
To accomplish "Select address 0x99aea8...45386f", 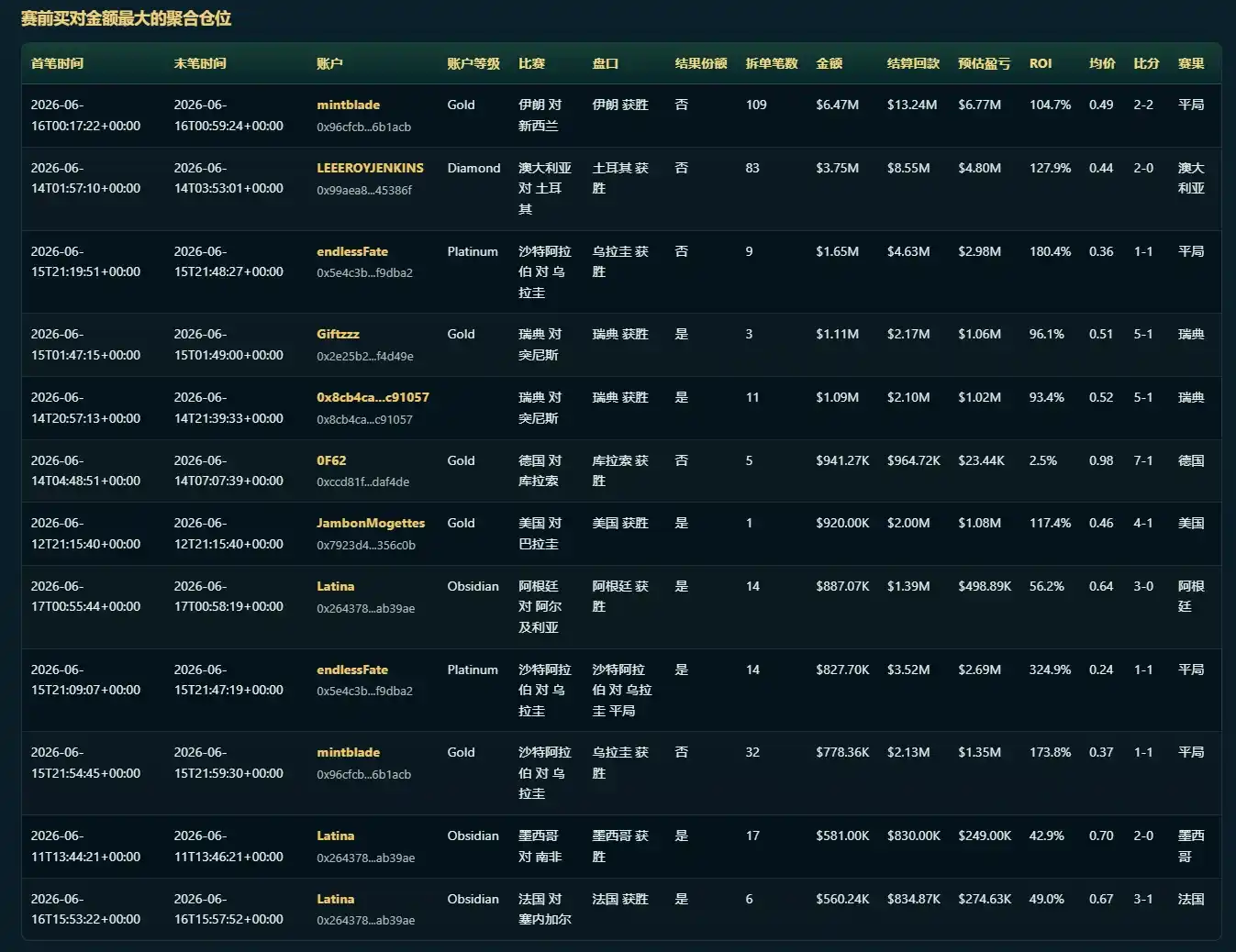I will [364, 190].
